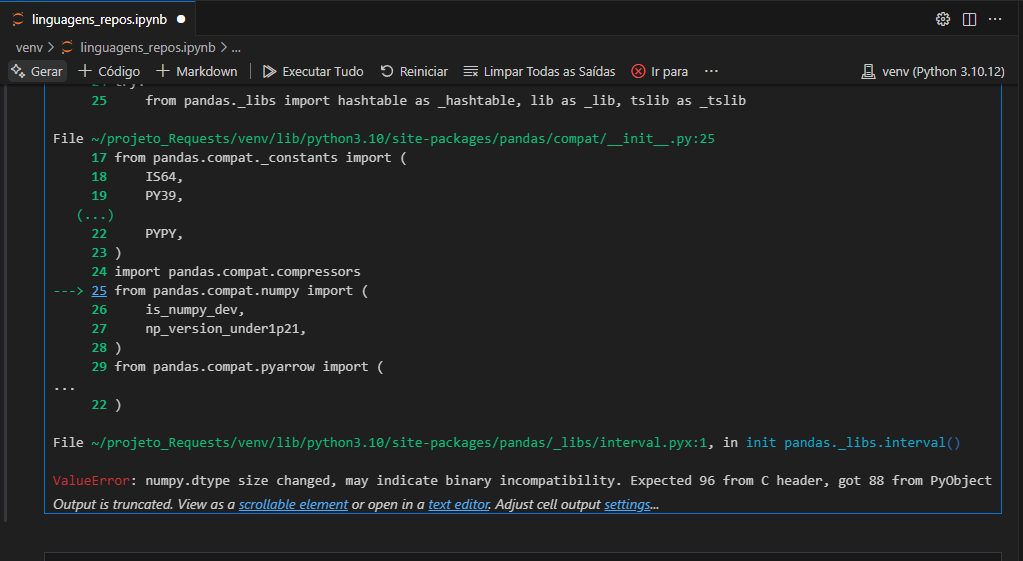Select the linguagens_repos.ipynb tab
The image size is (1023, 561).
[98, 19]
